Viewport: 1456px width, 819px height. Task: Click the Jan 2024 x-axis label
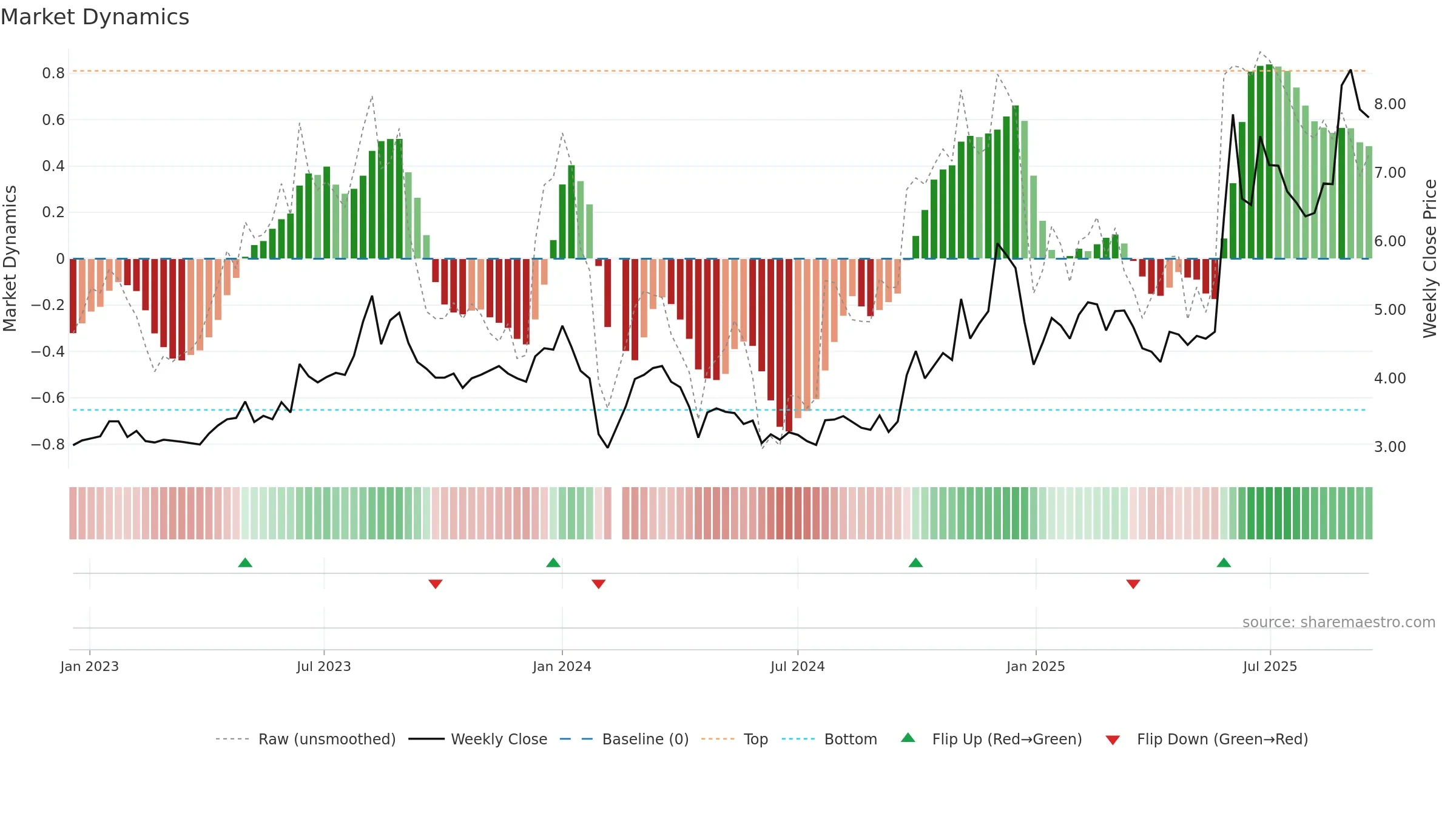click(562, 666)
